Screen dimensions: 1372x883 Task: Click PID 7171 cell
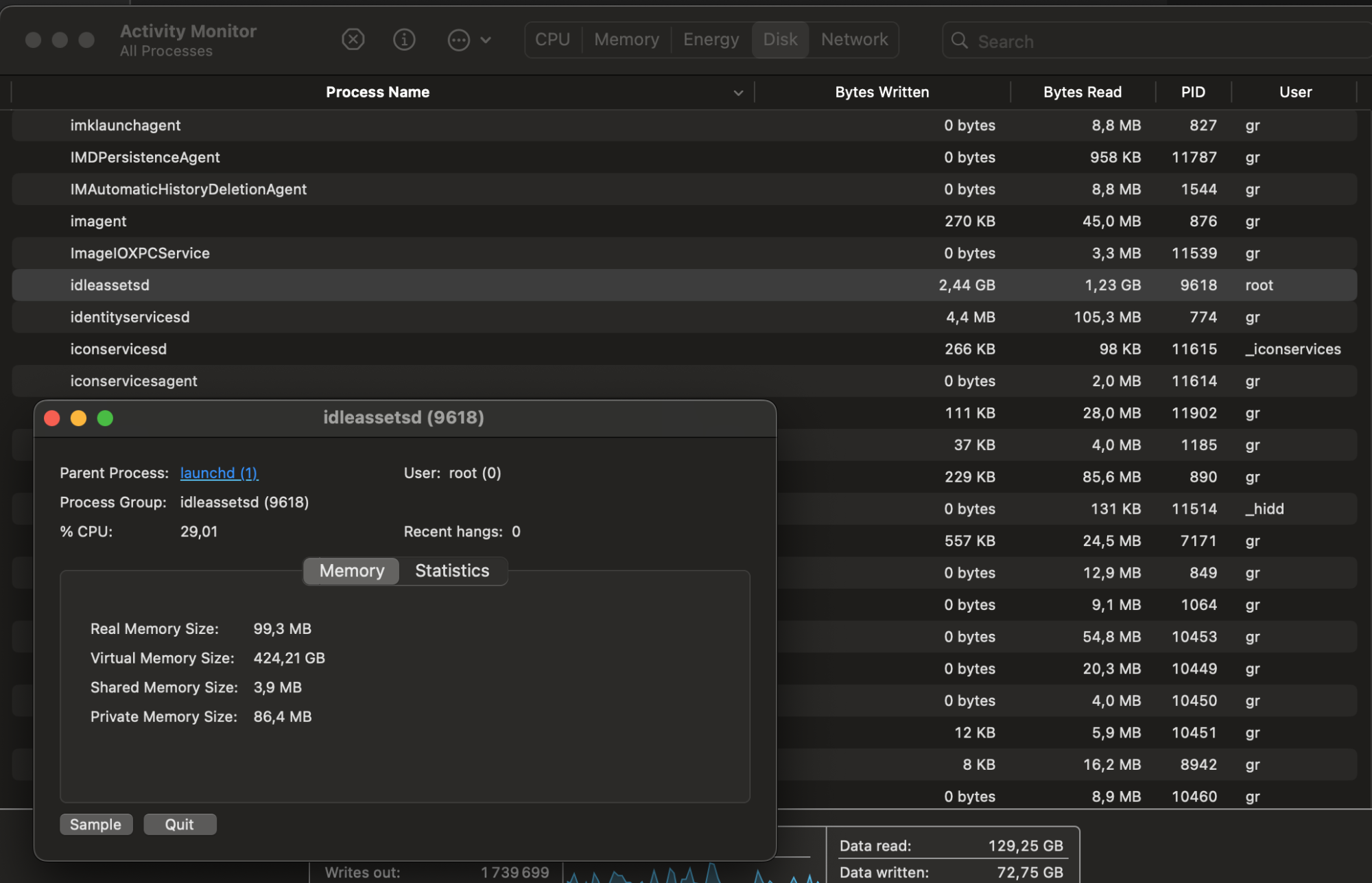1198,541
